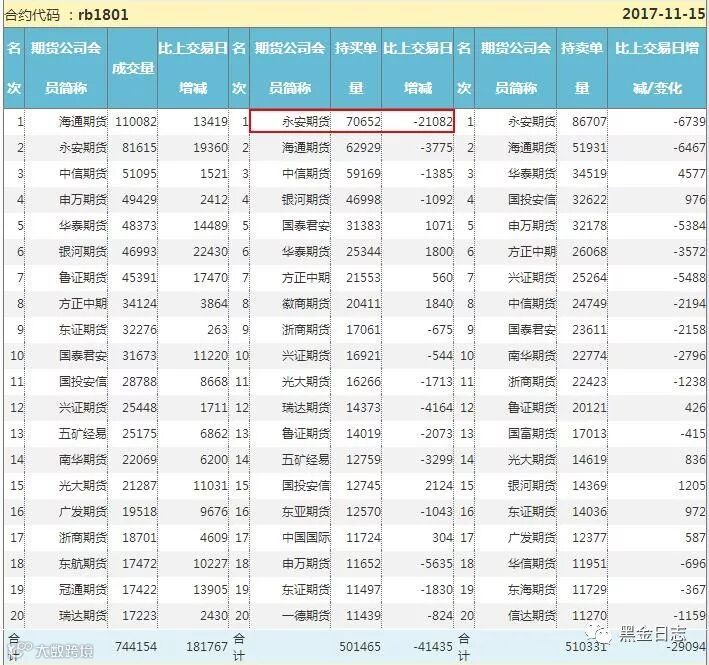Click short position value 51931

pos(589,148)
